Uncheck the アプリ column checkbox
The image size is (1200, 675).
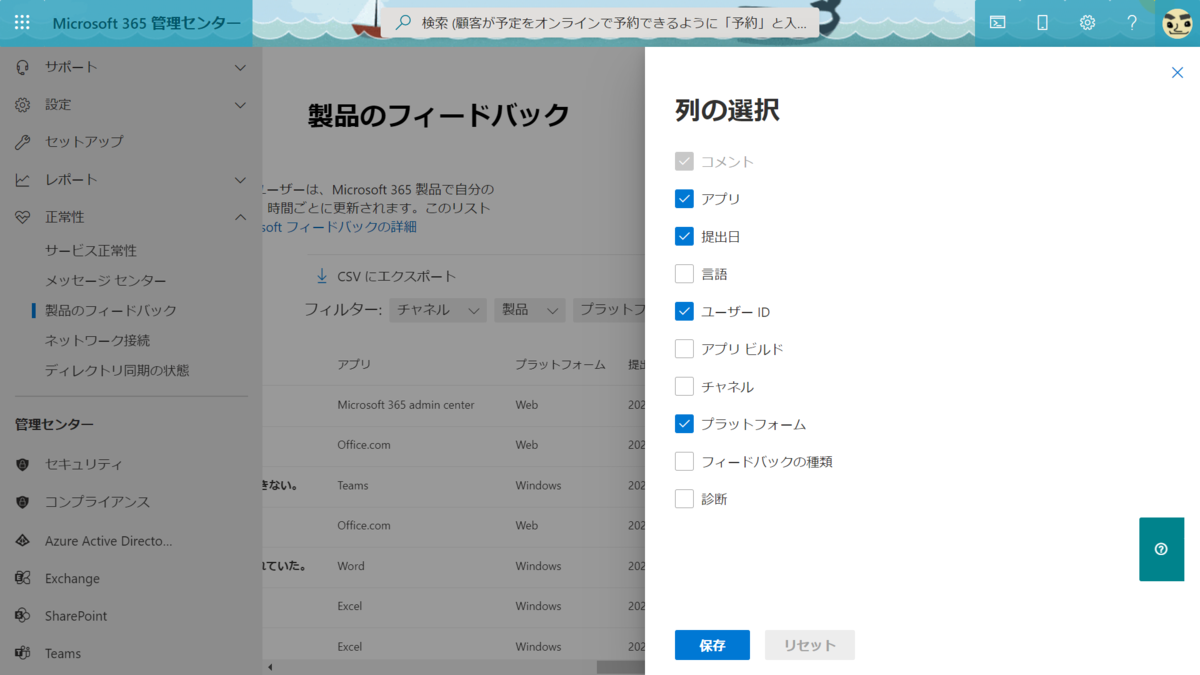[684, 199]
